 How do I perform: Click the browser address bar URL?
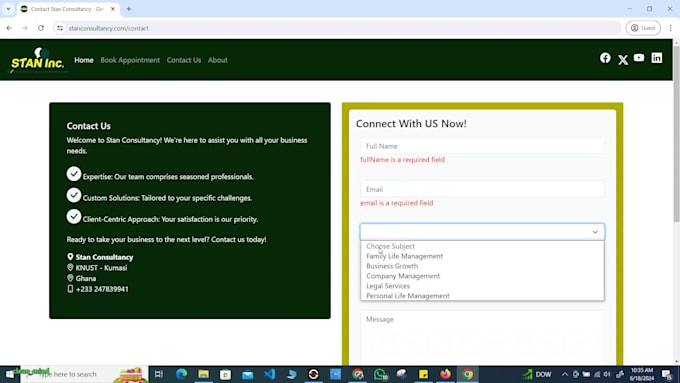pyautogui.click(x=108, y=28)
